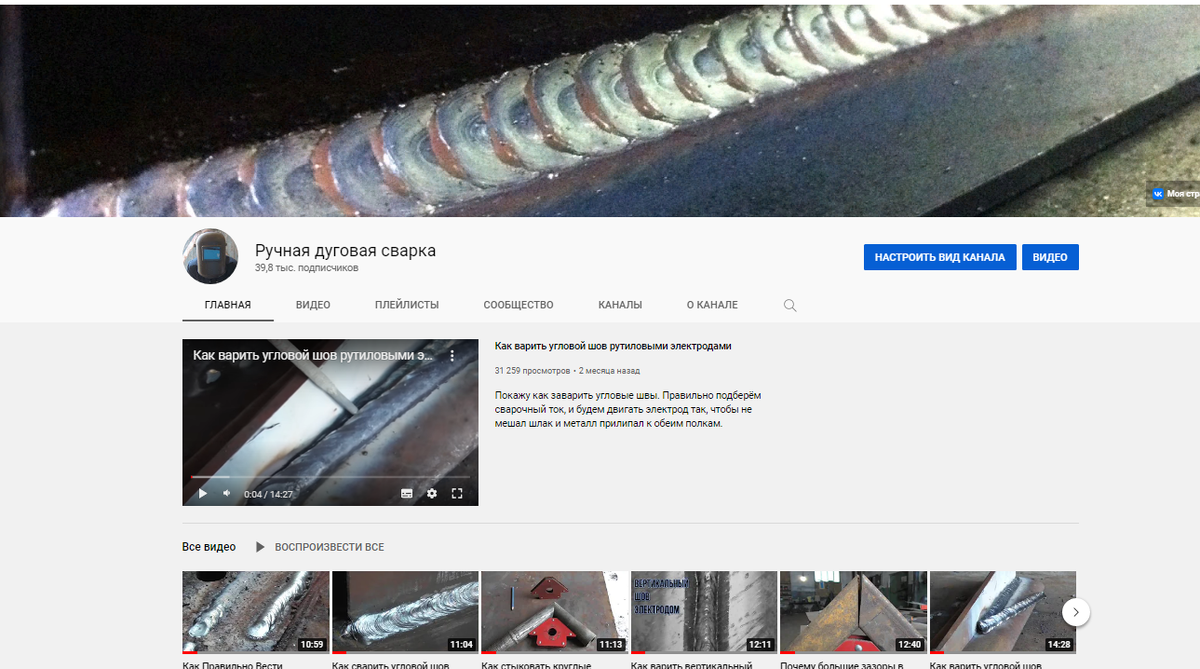Select the КАНАЛЫ tab
The width and height of the screenshot is (1200, 669).
[x=620, y=305]
